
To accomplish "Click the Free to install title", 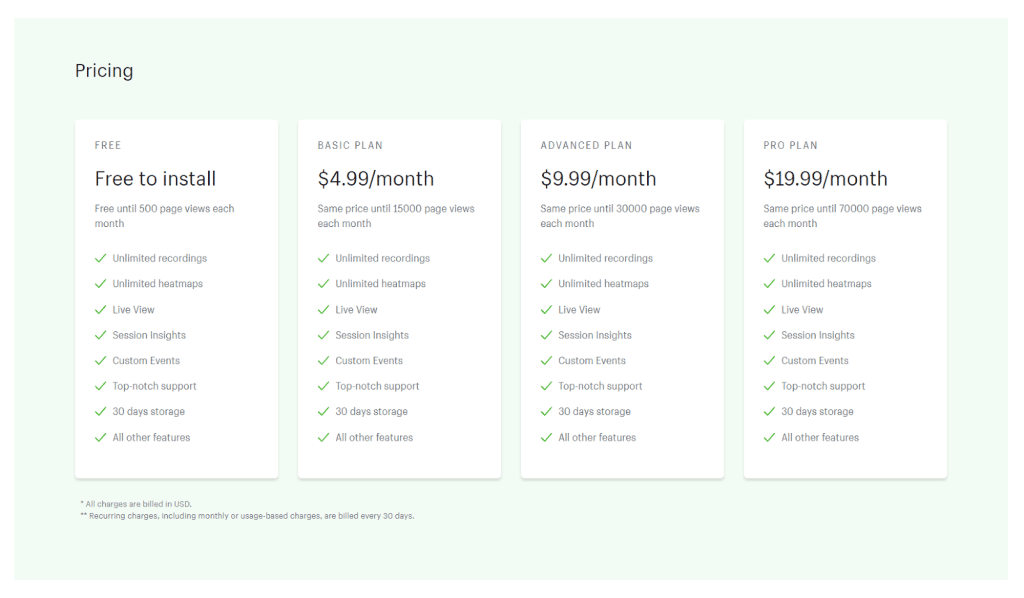I will click(x=155, y=179).
